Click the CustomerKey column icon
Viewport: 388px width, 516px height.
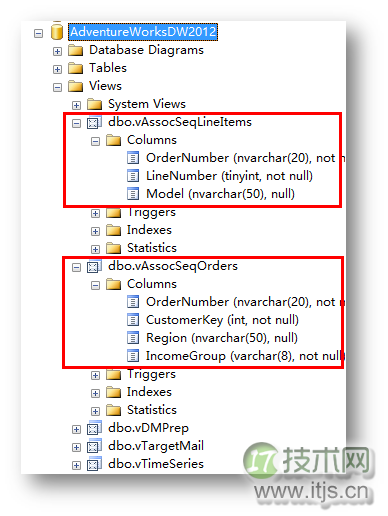point(133,320)
